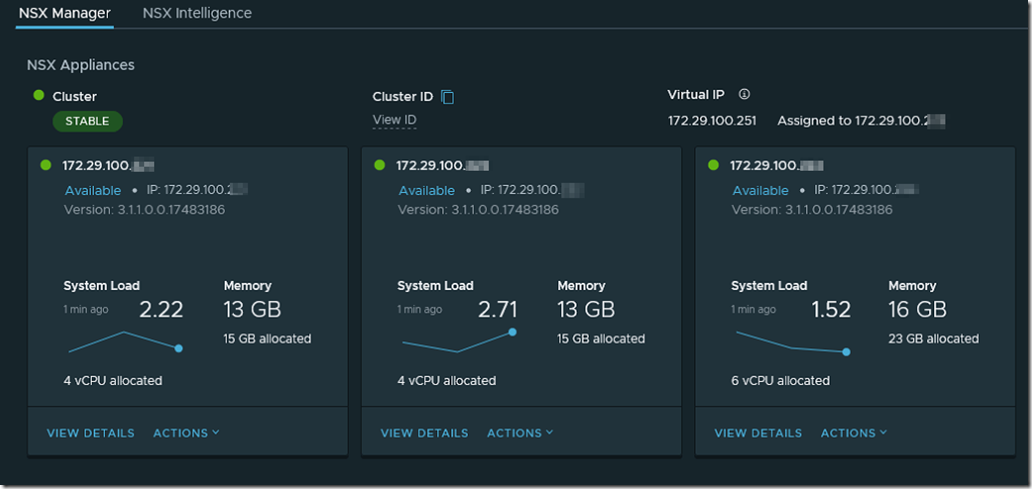Click the Virtual IP 172.29.100.251 value
The height and width of the screenshot is (489, 1032).
712,121
